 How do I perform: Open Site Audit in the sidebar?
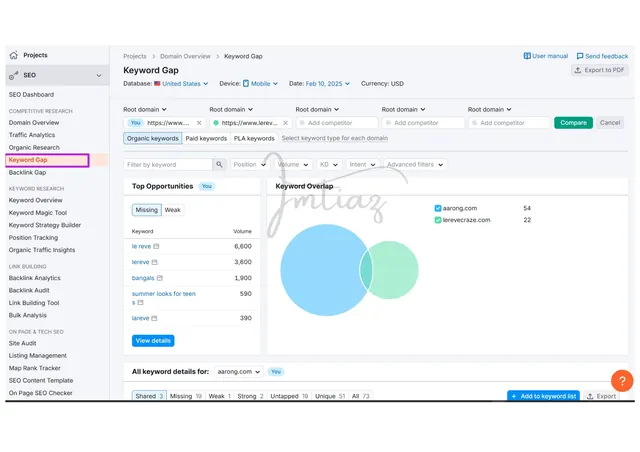[22, 343]
